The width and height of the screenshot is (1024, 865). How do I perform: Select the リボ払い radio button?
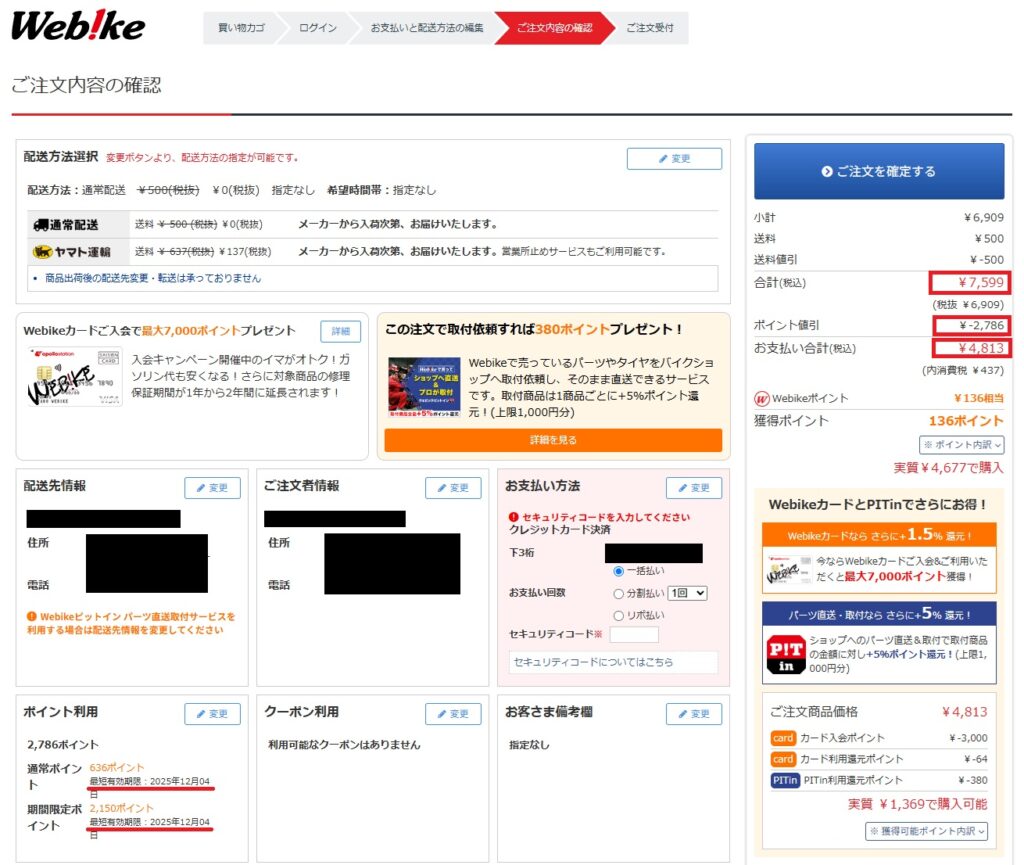[618, 615]
